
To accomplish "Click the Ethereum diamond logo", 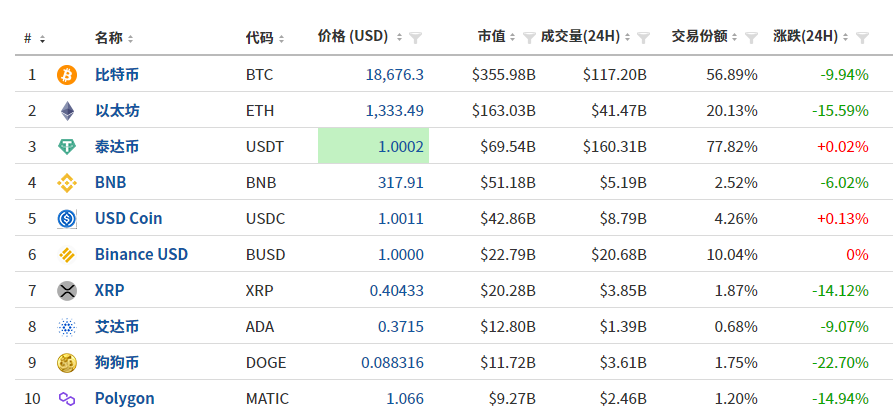I will click(67, 111).
